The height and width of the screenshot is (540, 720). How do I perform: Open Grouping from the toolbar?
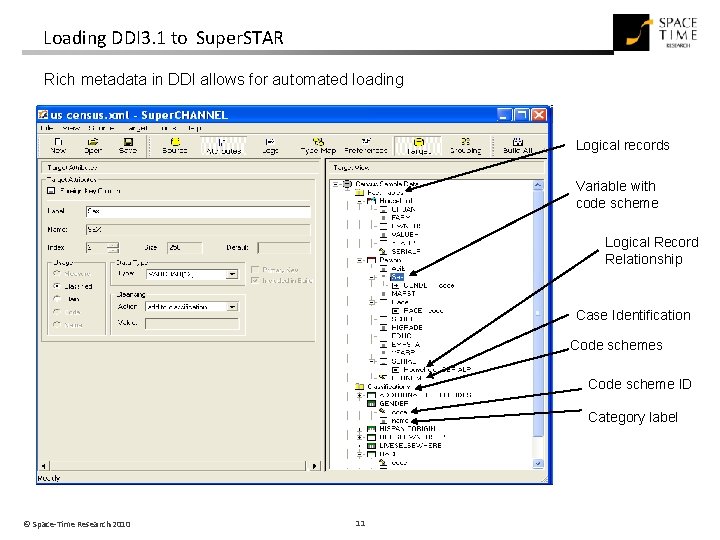(x=466, y=145)
